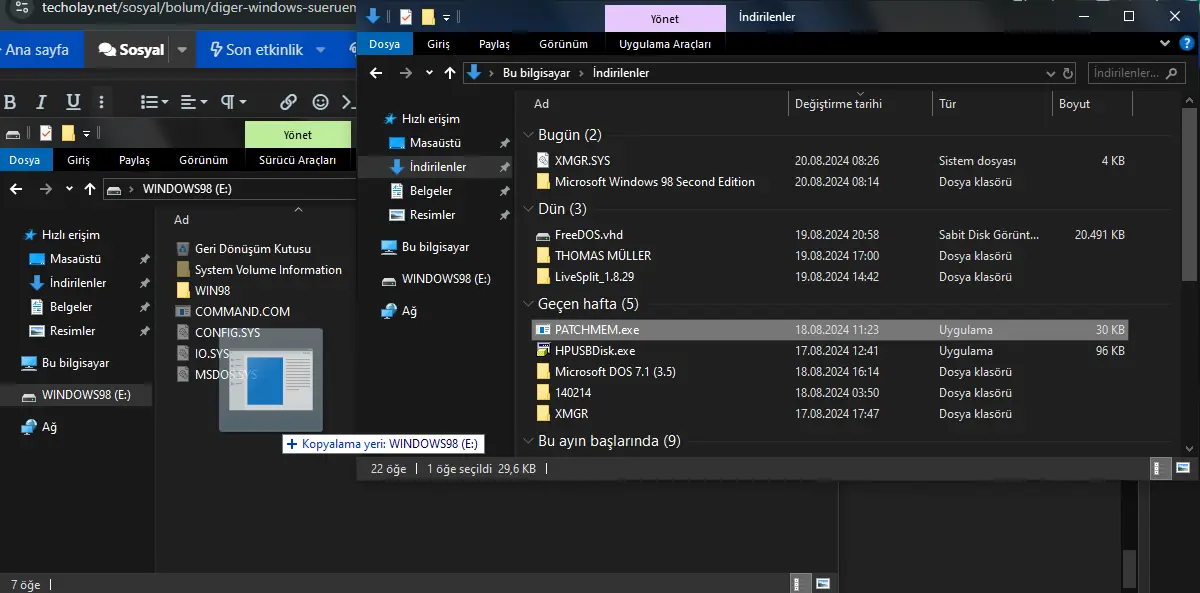The height and width of the screenshot is (593, 1200).
Task: Select CONFIG.SYS in WINDOWS98 window
Action: pos(227,333)
